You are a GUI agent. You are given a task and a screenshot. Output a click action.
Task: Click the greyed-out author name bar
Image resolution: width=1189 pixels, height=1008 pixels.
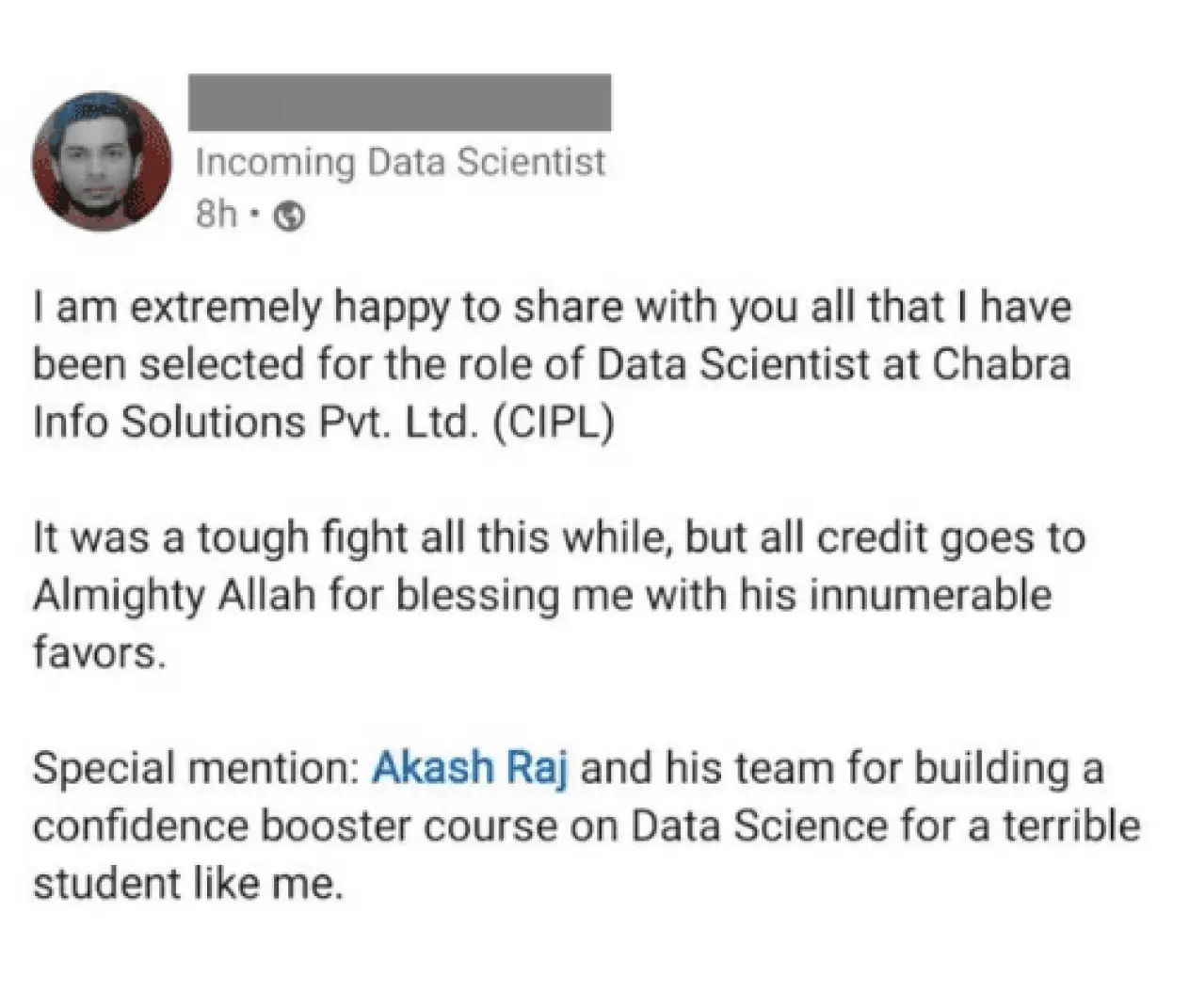[399, 103]
